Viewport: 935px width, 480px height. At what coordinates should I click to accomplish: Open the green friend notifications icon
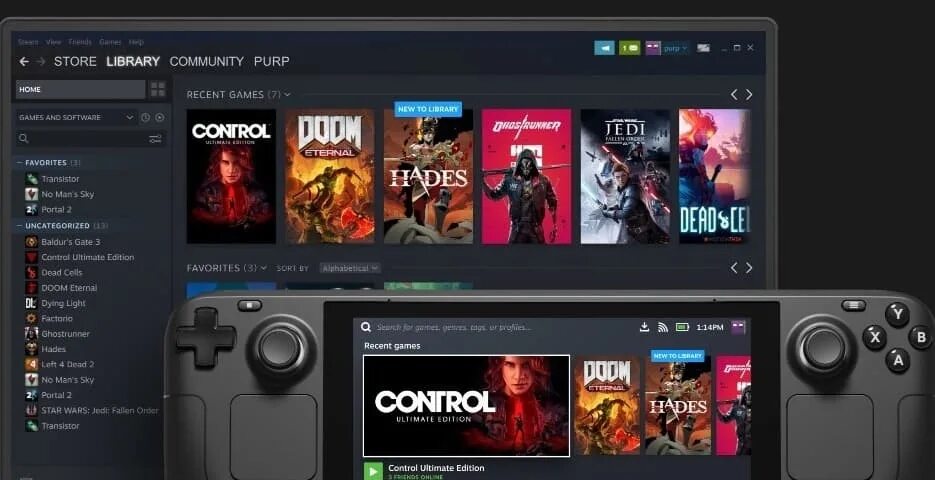(630, 48)
